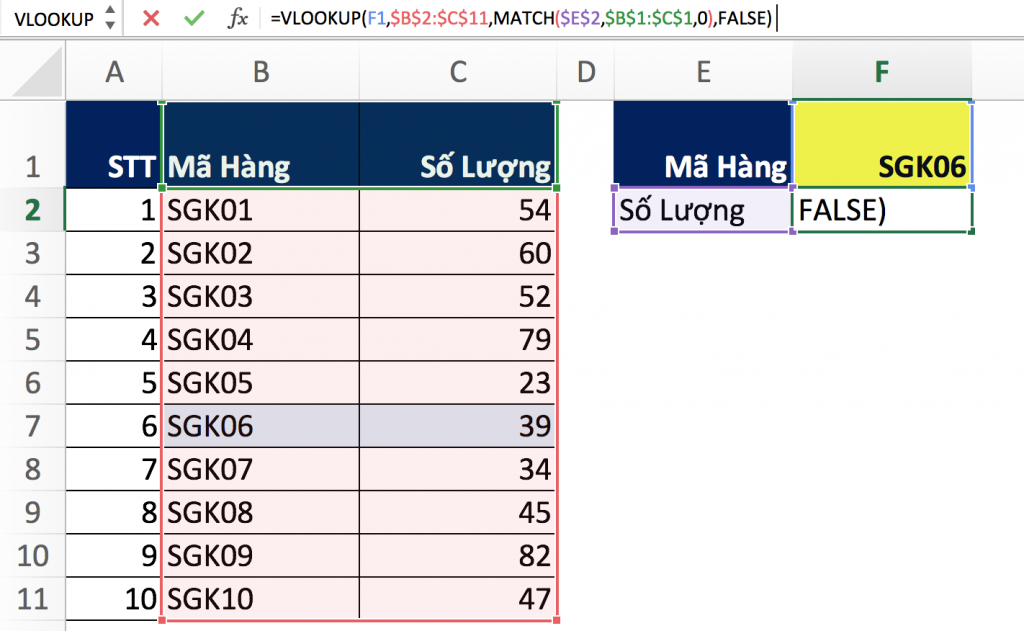The width and height of the screenshot is (1024, 631).
Task: Click the cell with value 82
Action: coord(457,556)
